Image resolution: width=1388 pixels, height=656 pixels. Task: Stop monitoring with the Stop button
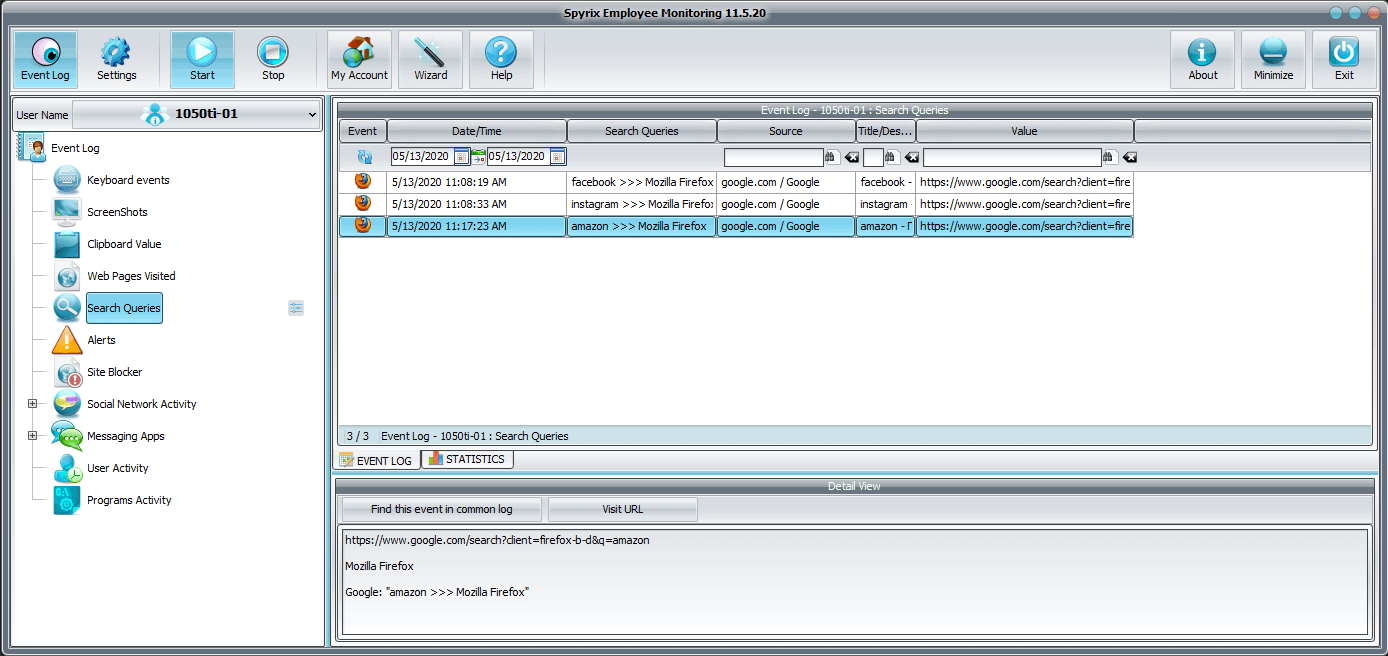[272, 59]
